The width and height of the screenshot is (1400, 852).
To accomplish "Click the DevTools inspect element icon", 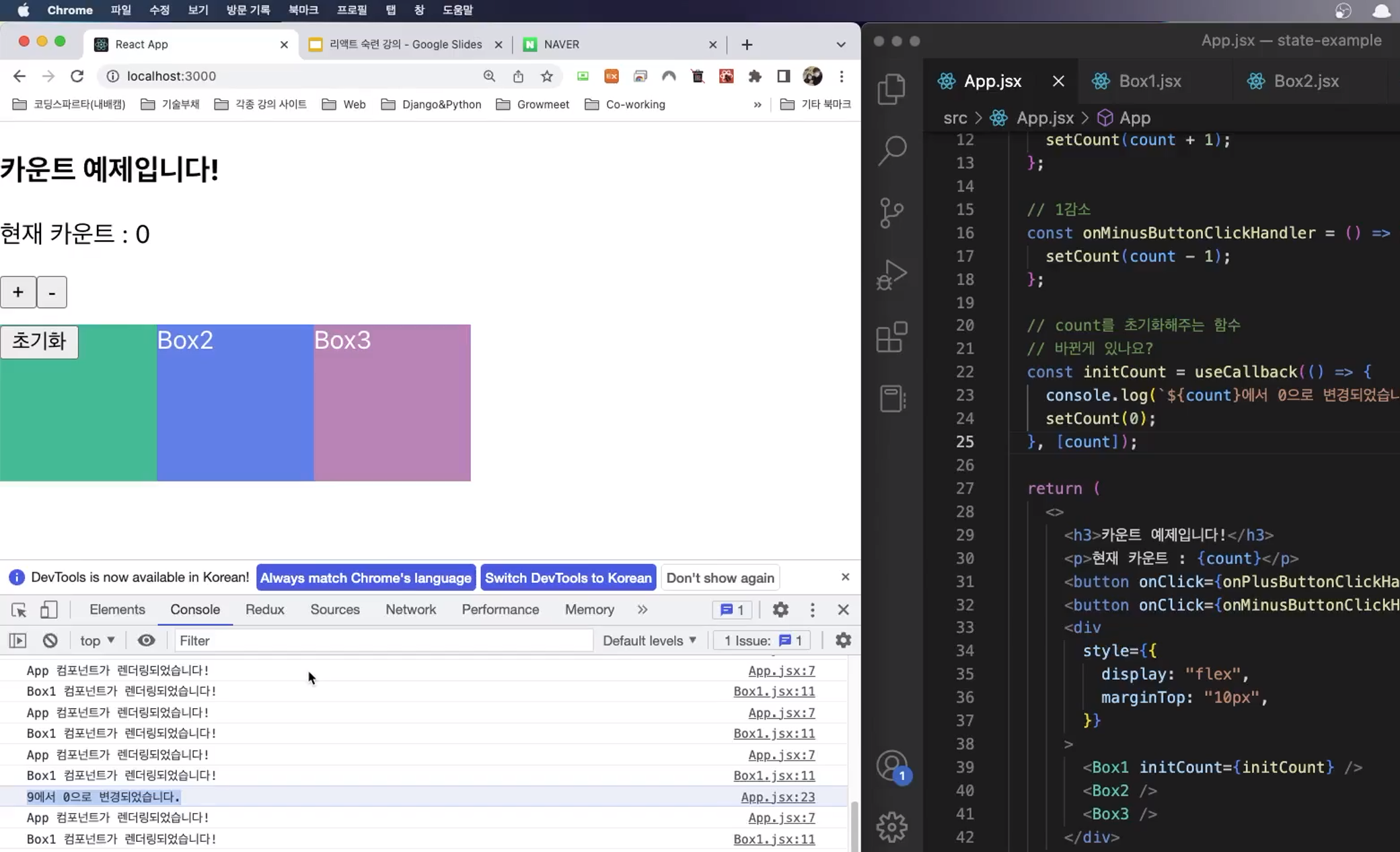I will pos(19,610).
